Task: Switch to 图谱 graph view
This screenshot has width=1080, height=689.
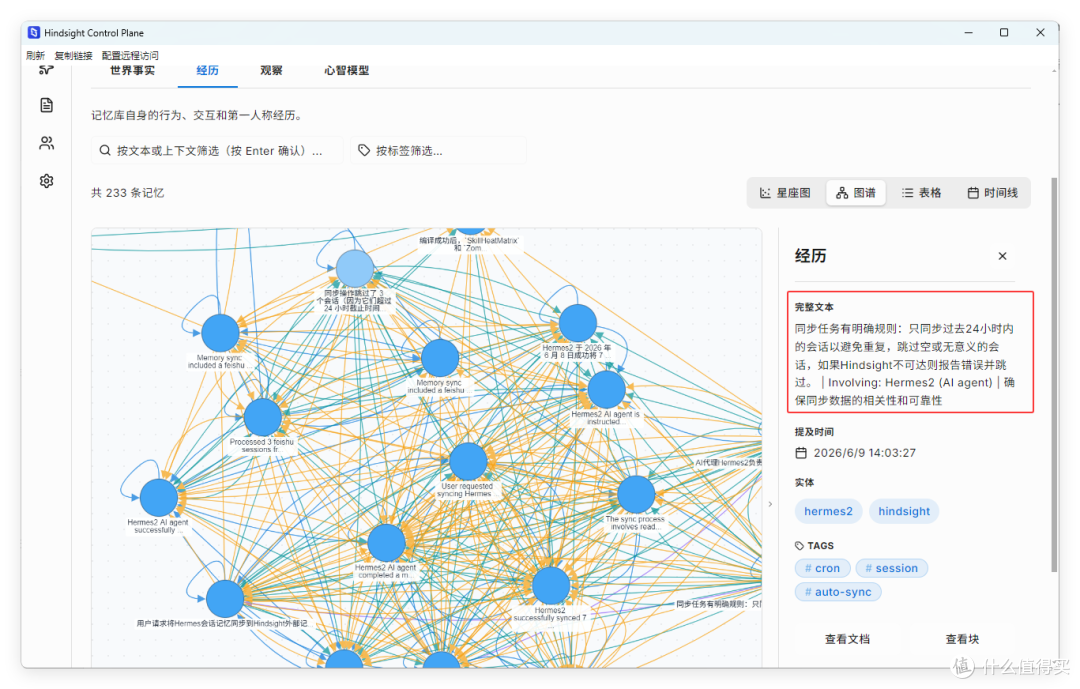Action: point(856,193)
